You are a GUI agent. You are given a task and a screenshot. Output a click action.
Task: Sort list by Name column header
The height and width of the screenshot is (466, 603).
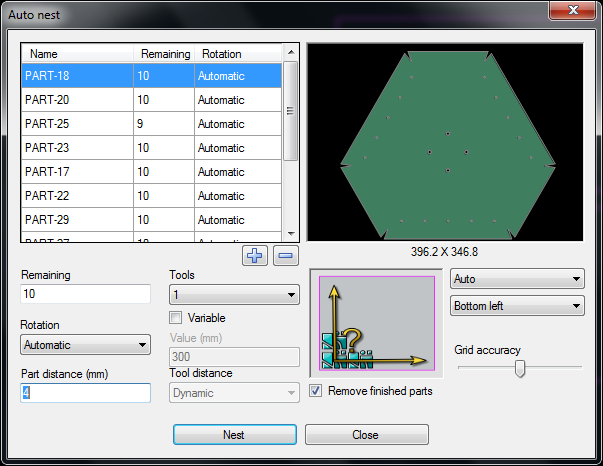pyautogui.click(x=78, y=54)
